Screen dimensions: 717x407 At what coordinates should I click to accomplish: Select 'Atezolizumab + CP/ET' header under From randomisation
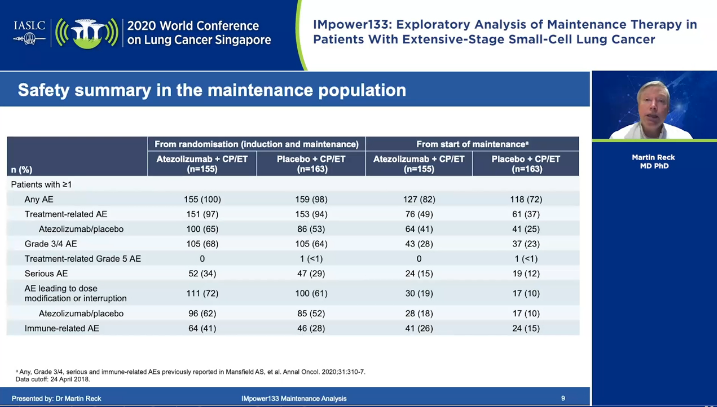coord(202,164)
